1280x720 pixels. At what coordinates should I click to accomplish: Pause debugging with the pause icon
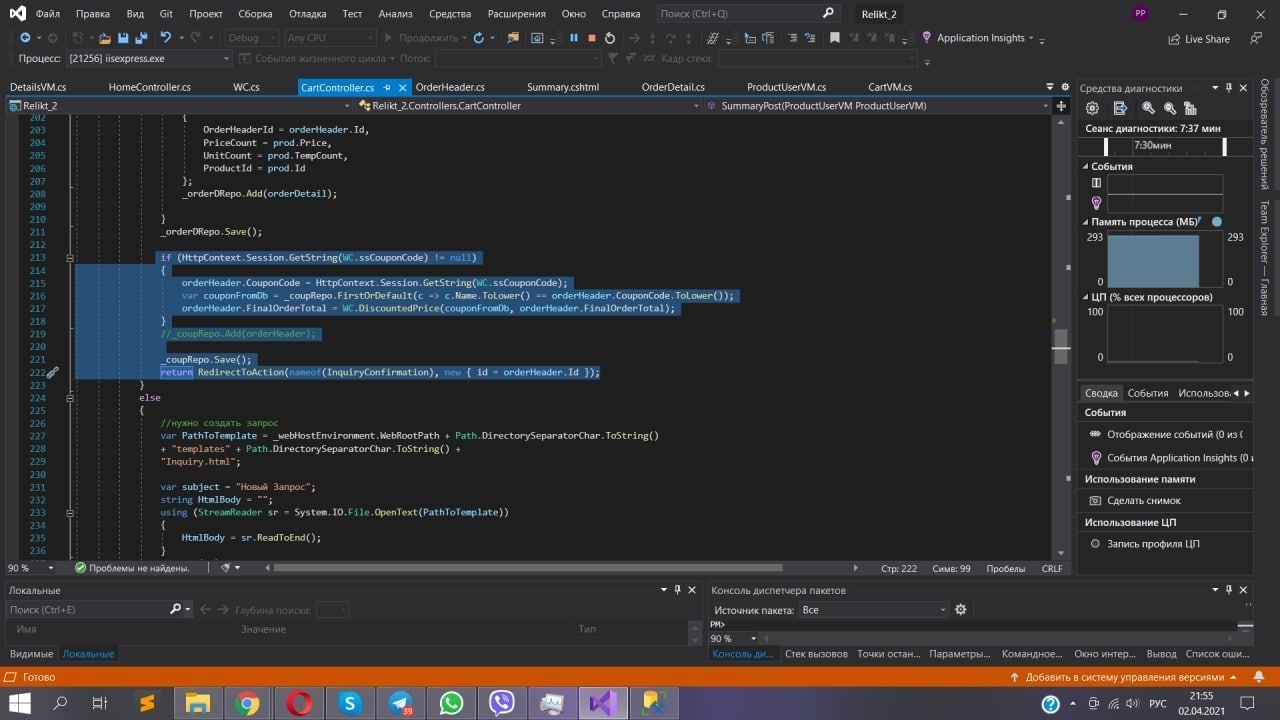(574, 38)
